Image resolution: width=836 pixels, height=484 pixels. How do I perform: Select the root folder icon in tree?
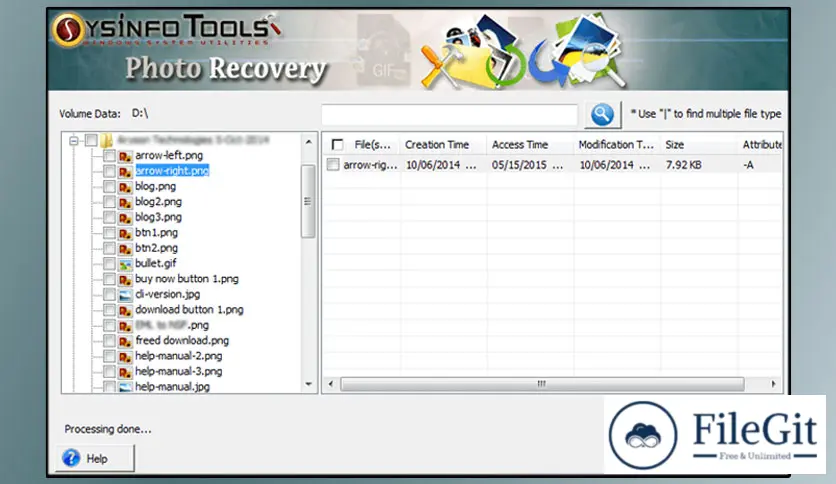(x=107, y=141)
